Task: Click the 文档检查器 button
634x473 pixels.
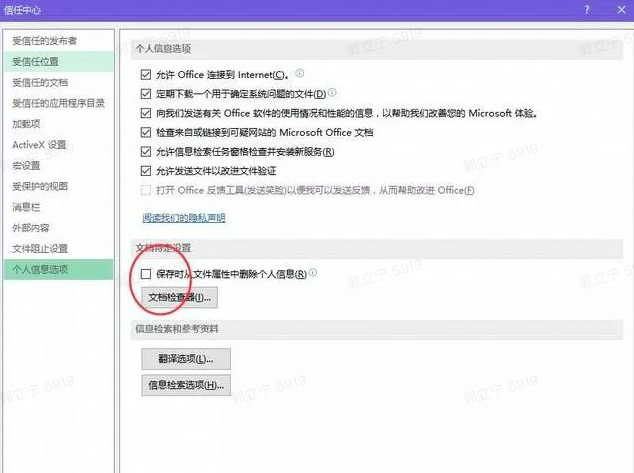Action: pos(180,297)
